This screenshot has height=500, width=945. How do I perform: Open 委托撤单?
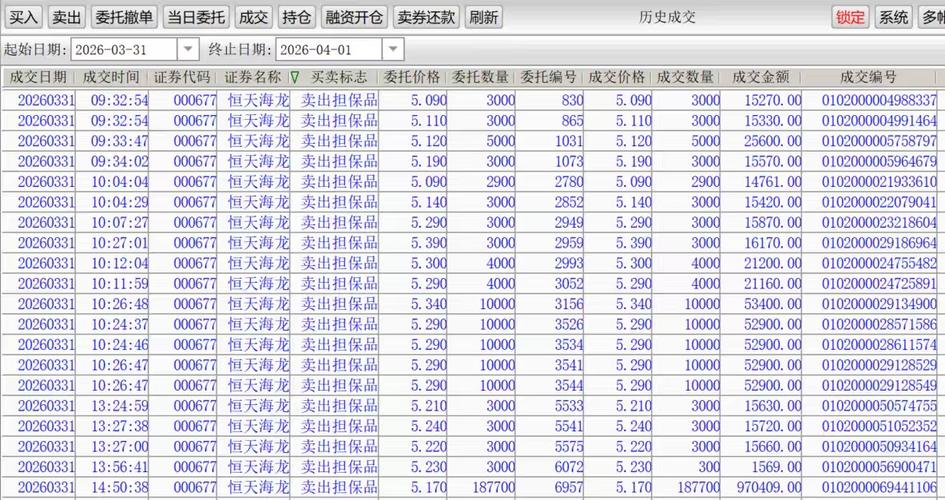tap(124, 17)
